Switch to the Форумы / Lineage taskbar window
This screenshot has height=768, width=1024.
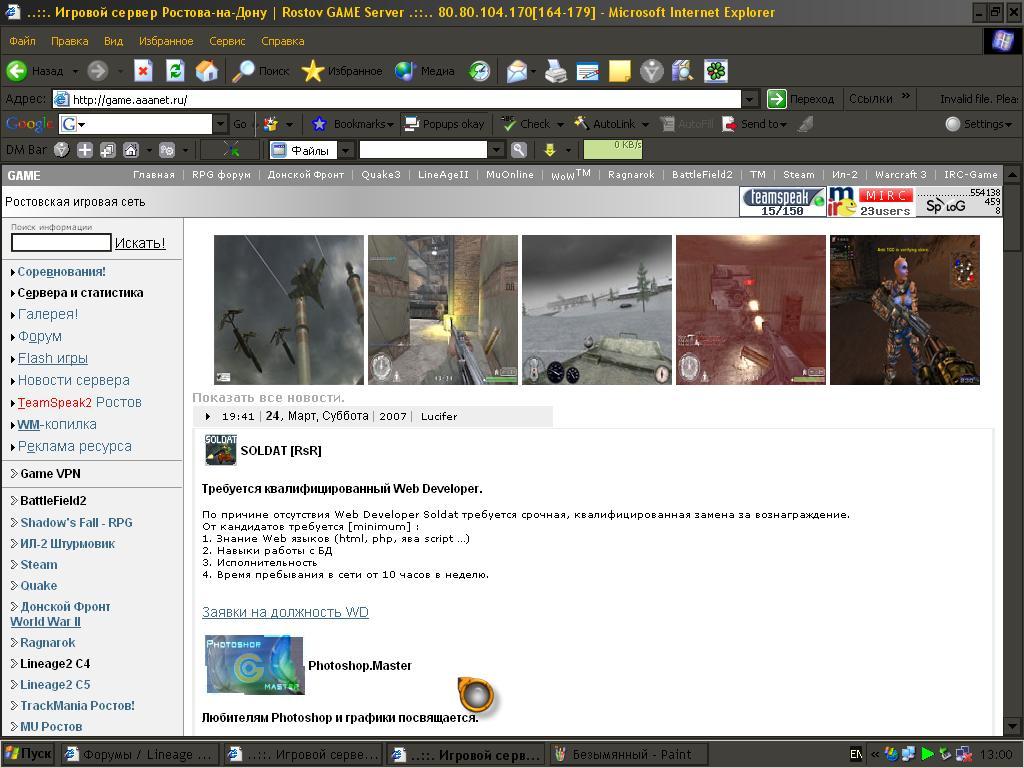139,754
